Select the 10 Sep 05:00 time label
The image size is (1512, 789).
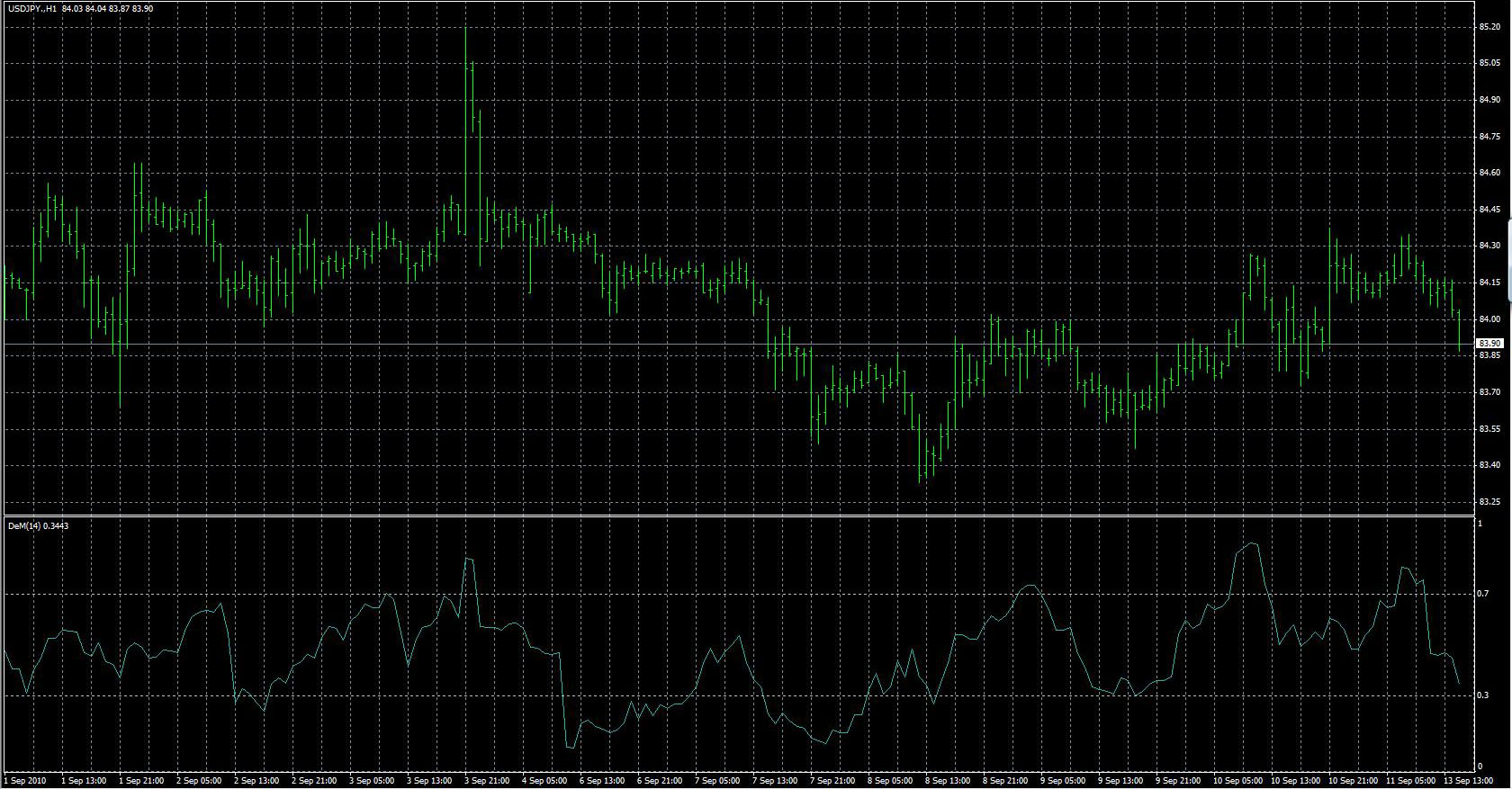tap(1237, 780)
